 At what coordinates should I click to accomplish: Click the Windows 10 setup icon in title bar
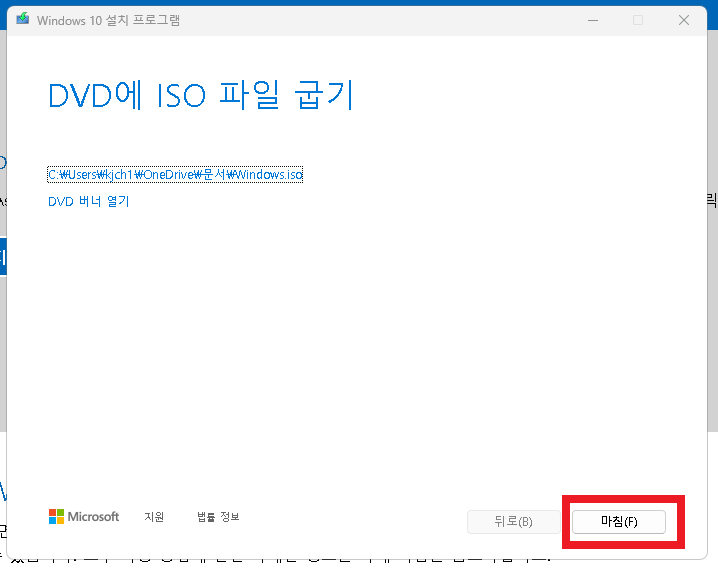tap(23, 19)
